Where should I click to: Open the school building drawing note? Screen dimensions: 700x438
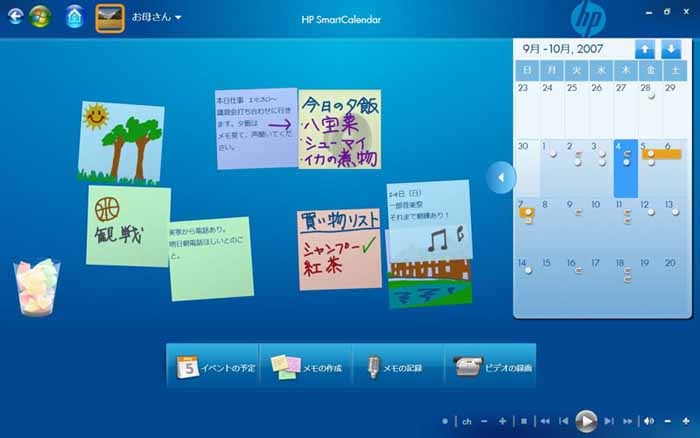(429, 284)
